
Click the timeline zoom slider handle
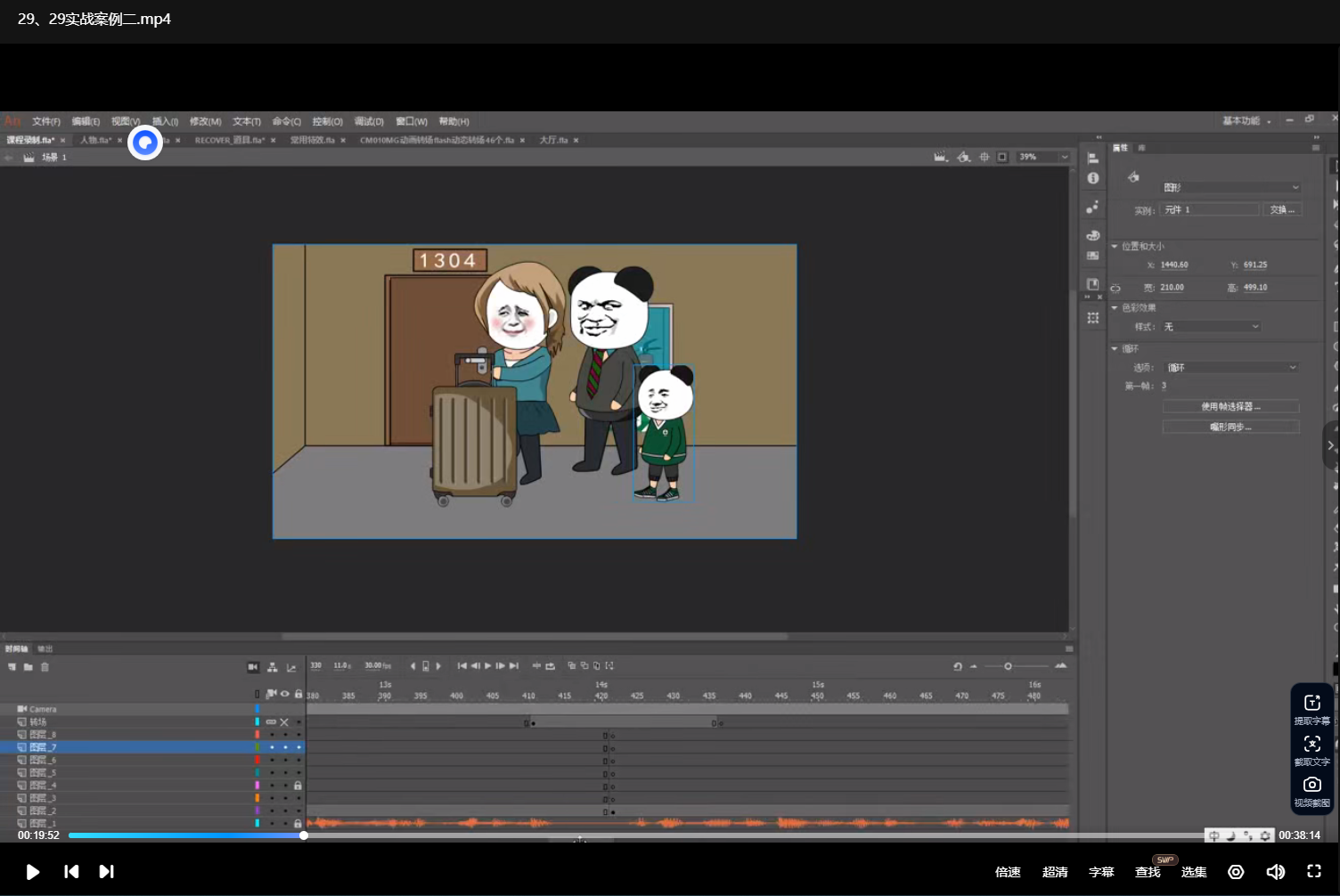pyautogui.click(x=1008, y=666)
